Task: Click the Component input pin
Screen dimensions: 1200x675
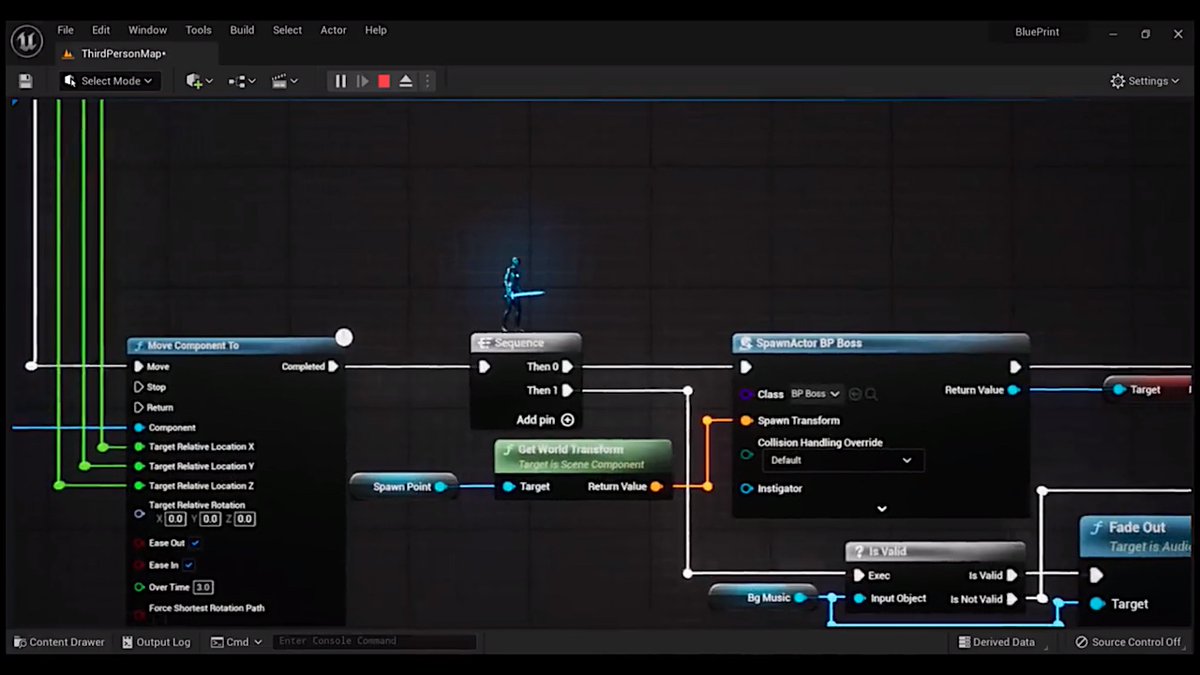Action: click(x=139, y=427)
